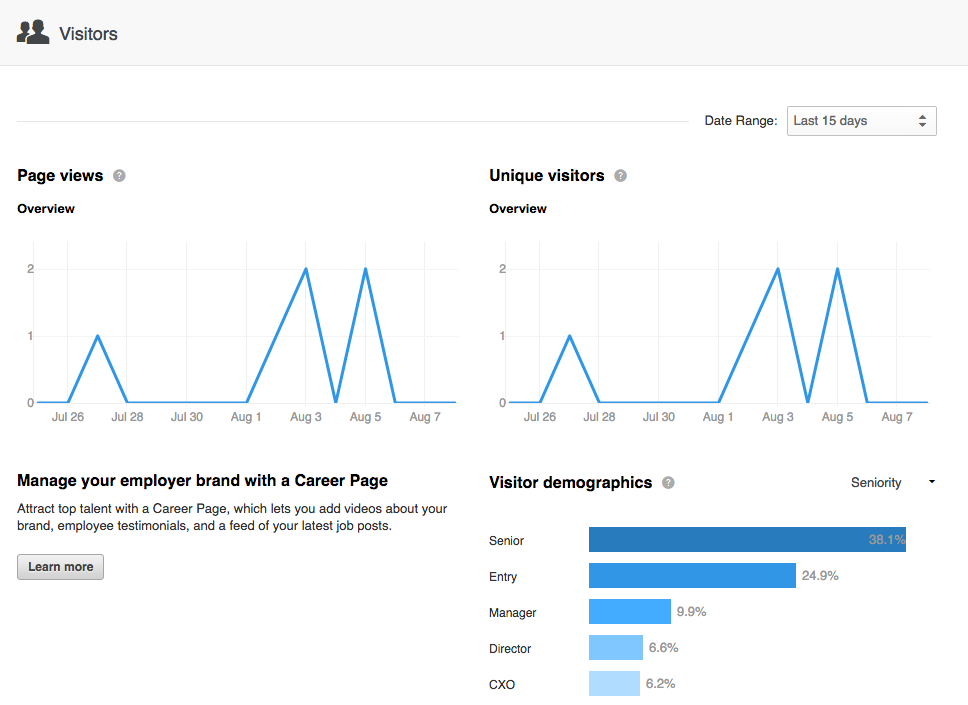This screenshot has height=705, width=968.
Task: Expand the Seniority demographics dropdown
Action: click(892, 483)
